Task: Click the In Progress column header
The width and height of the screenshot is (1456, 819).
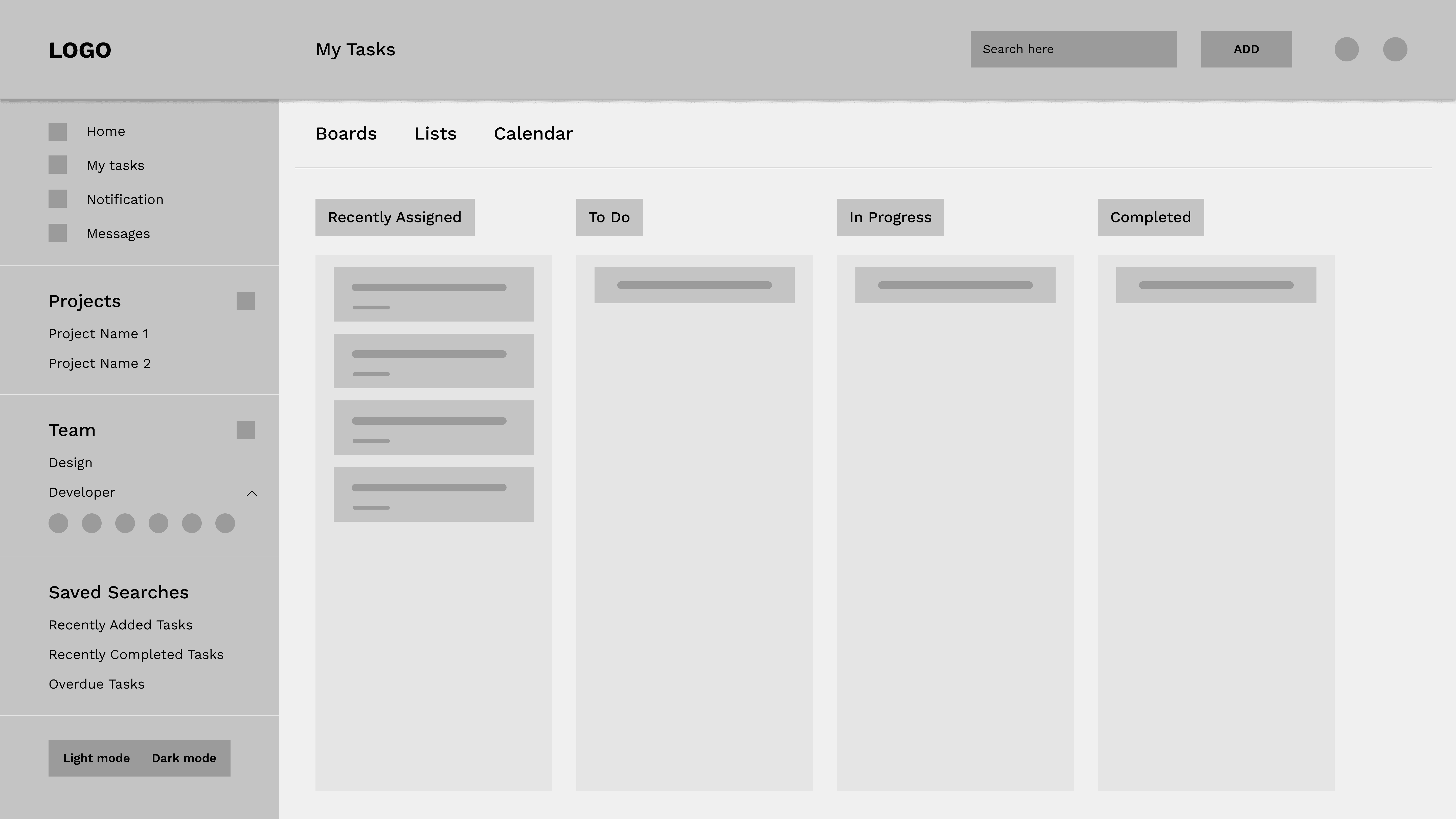Action: click(x=890, y=217)
